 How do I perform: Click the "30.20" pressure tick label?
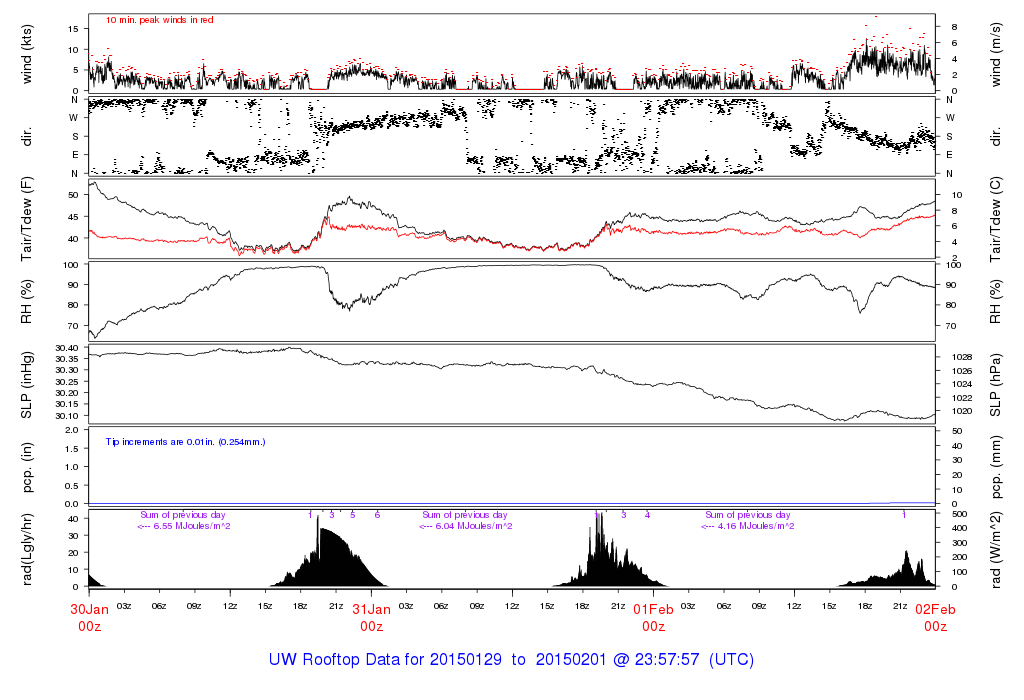pos(67,393)
